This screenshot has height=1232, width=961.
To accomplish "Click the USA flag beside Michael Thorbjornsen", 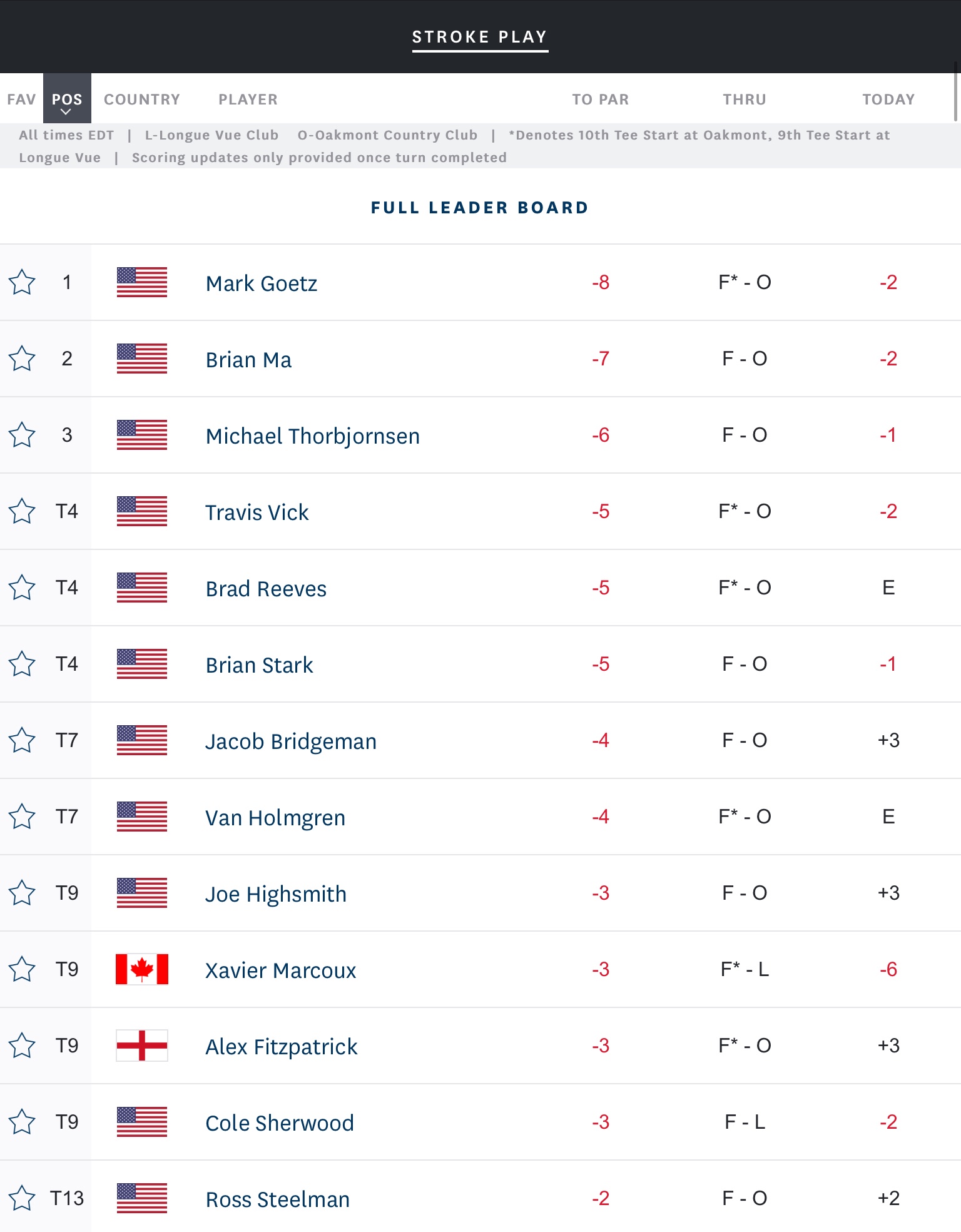I will pyautogui.click(x=142, y=435).
